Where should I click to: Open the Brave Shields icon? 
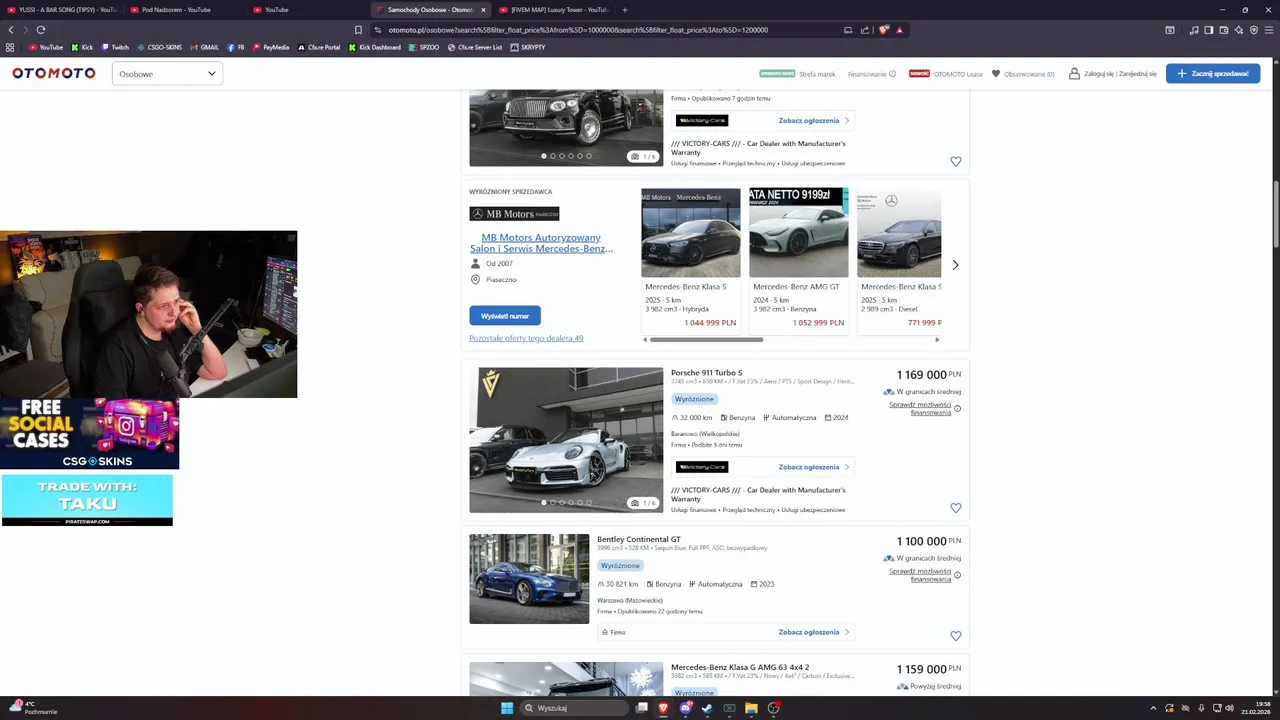coord(883,30)
